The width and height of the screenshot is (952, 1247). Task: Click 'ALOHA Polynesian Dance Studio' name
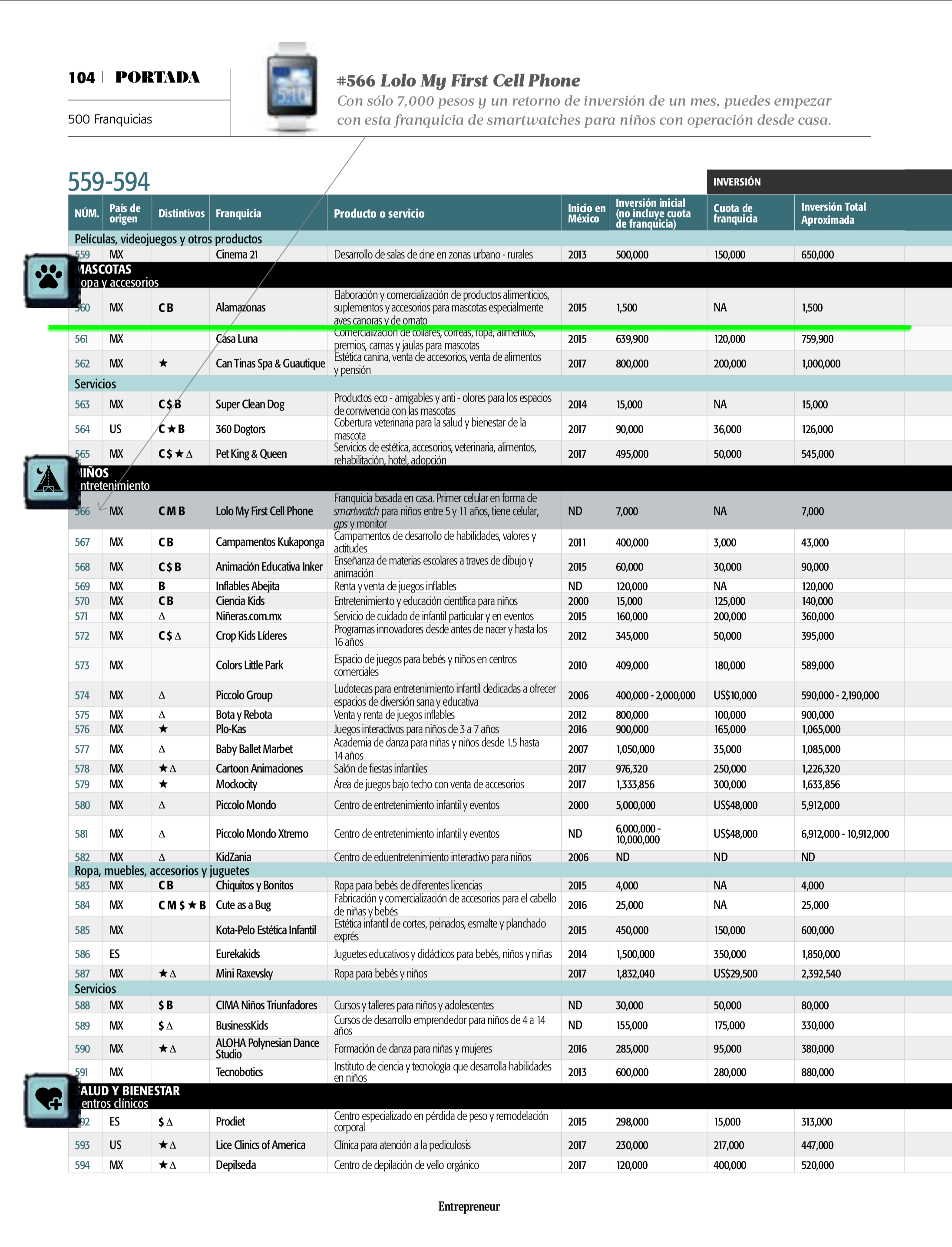(x=268, y=1049)
